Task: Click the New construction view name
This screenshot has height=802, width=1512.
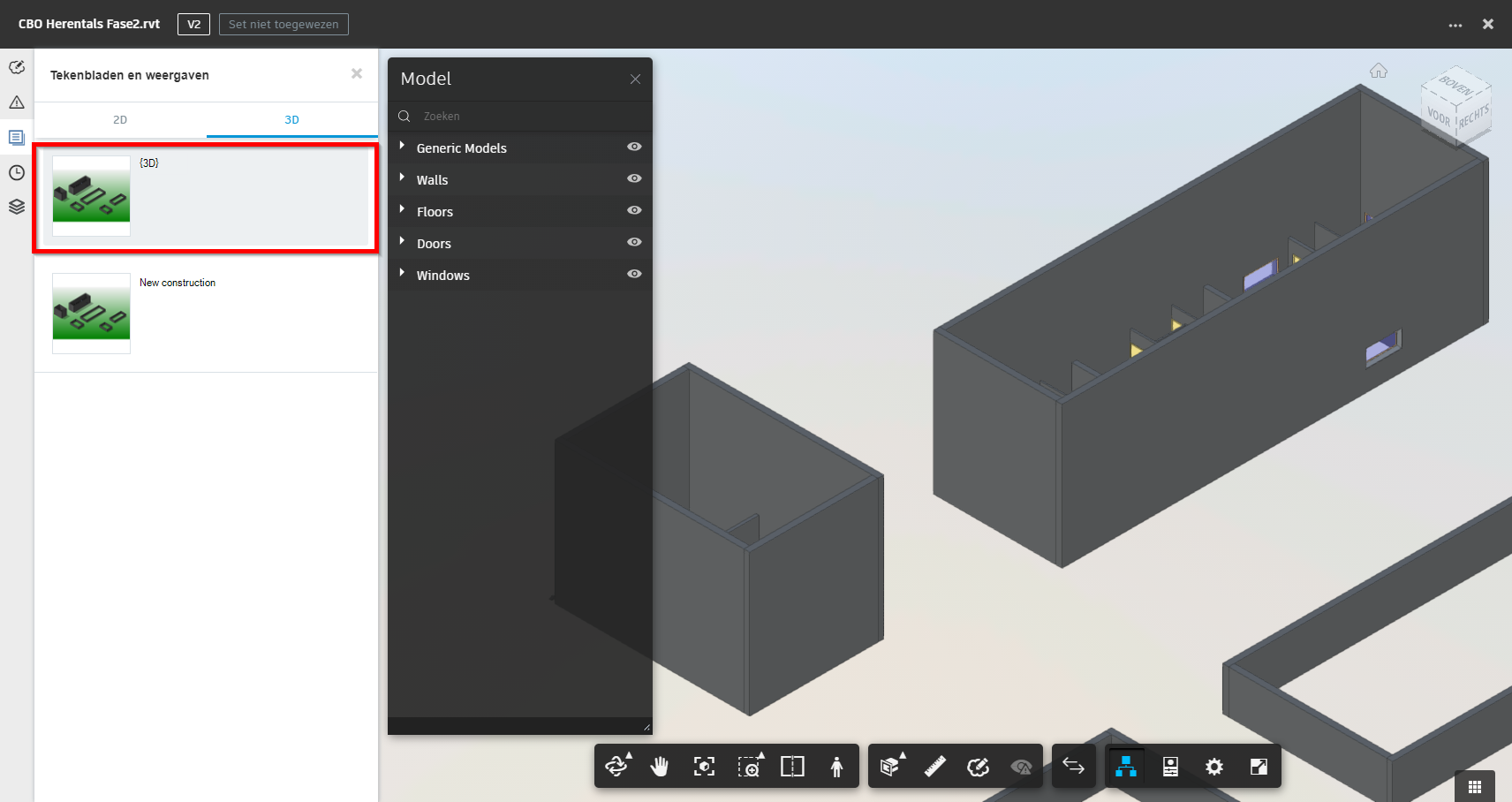Action: pos(178,283)
